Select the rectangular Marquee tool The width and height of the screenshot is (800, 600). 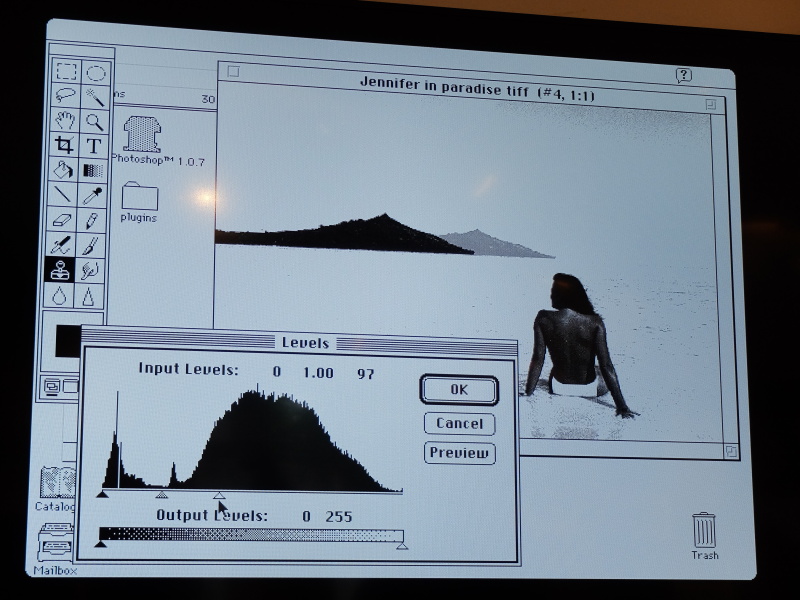pos(66,71)
